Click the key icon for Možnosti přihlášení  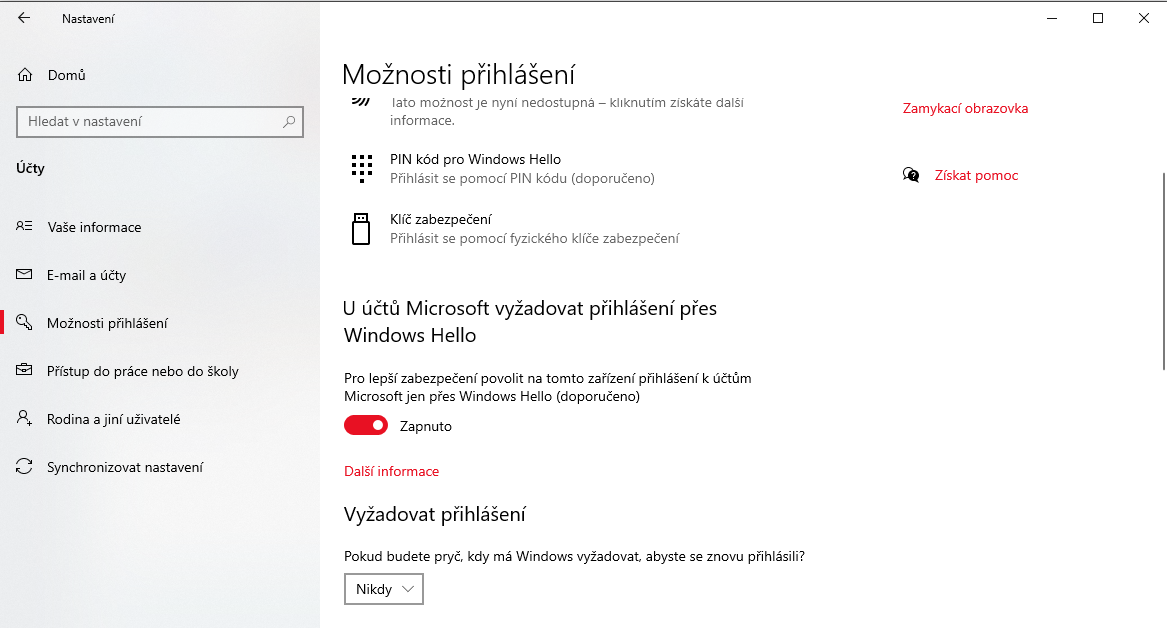[x=25, y=323]
